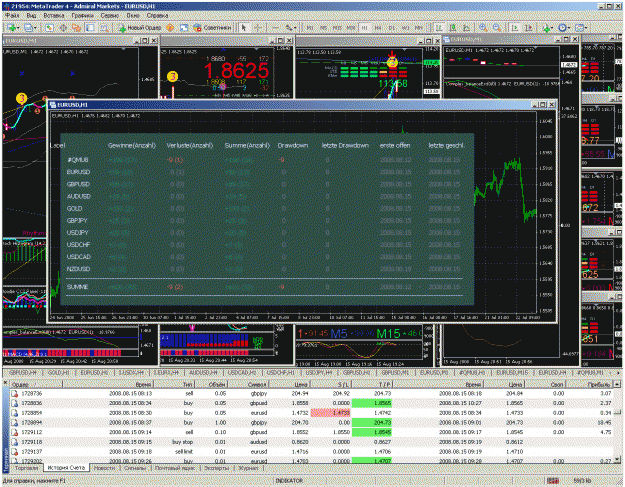Screen dimensions: 625x487
Task: Expand the Profiles dropdown arrow
Action: coord(35,27)
